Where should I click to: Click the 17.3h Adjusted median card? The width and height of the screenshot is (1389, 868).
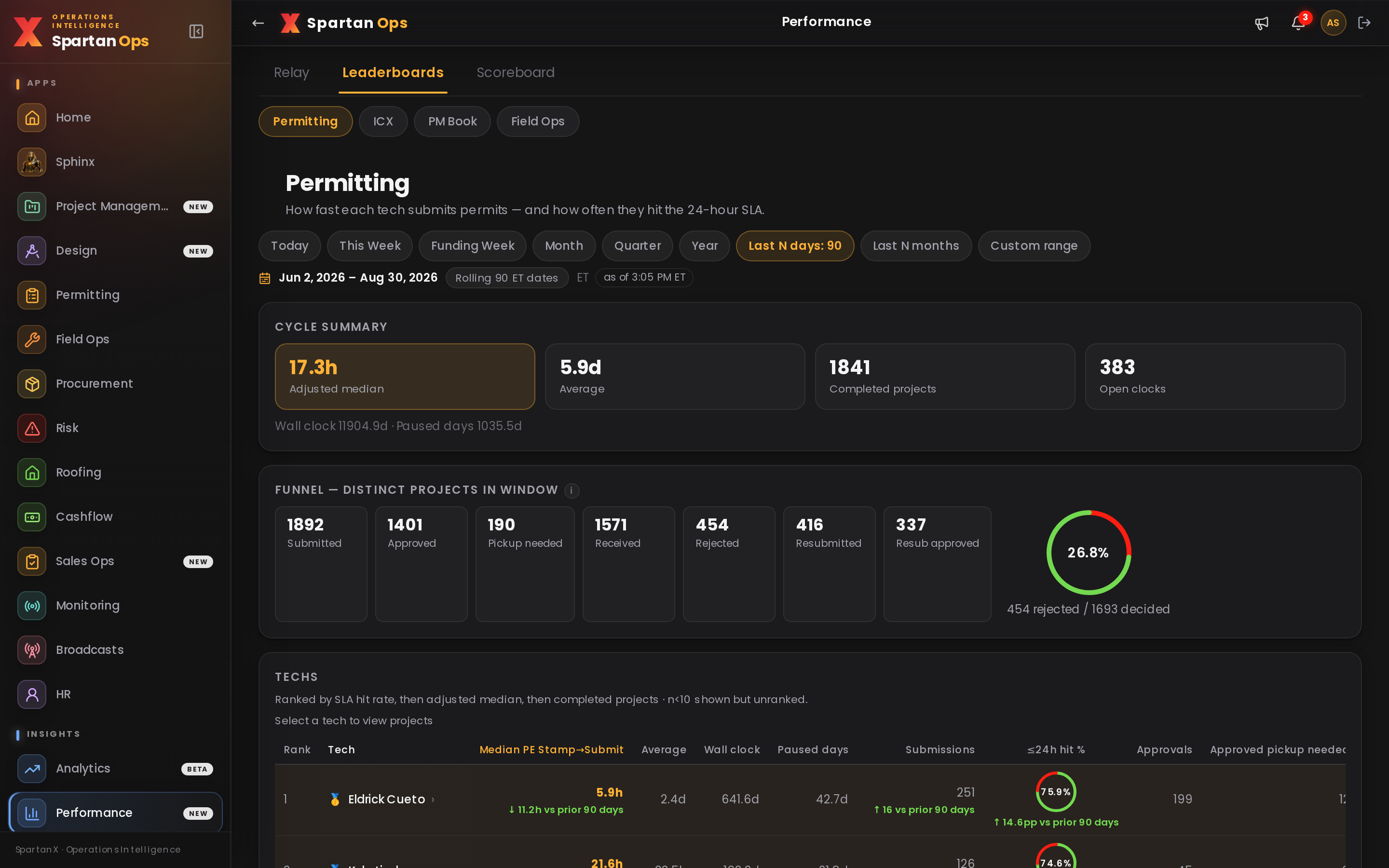405,377
